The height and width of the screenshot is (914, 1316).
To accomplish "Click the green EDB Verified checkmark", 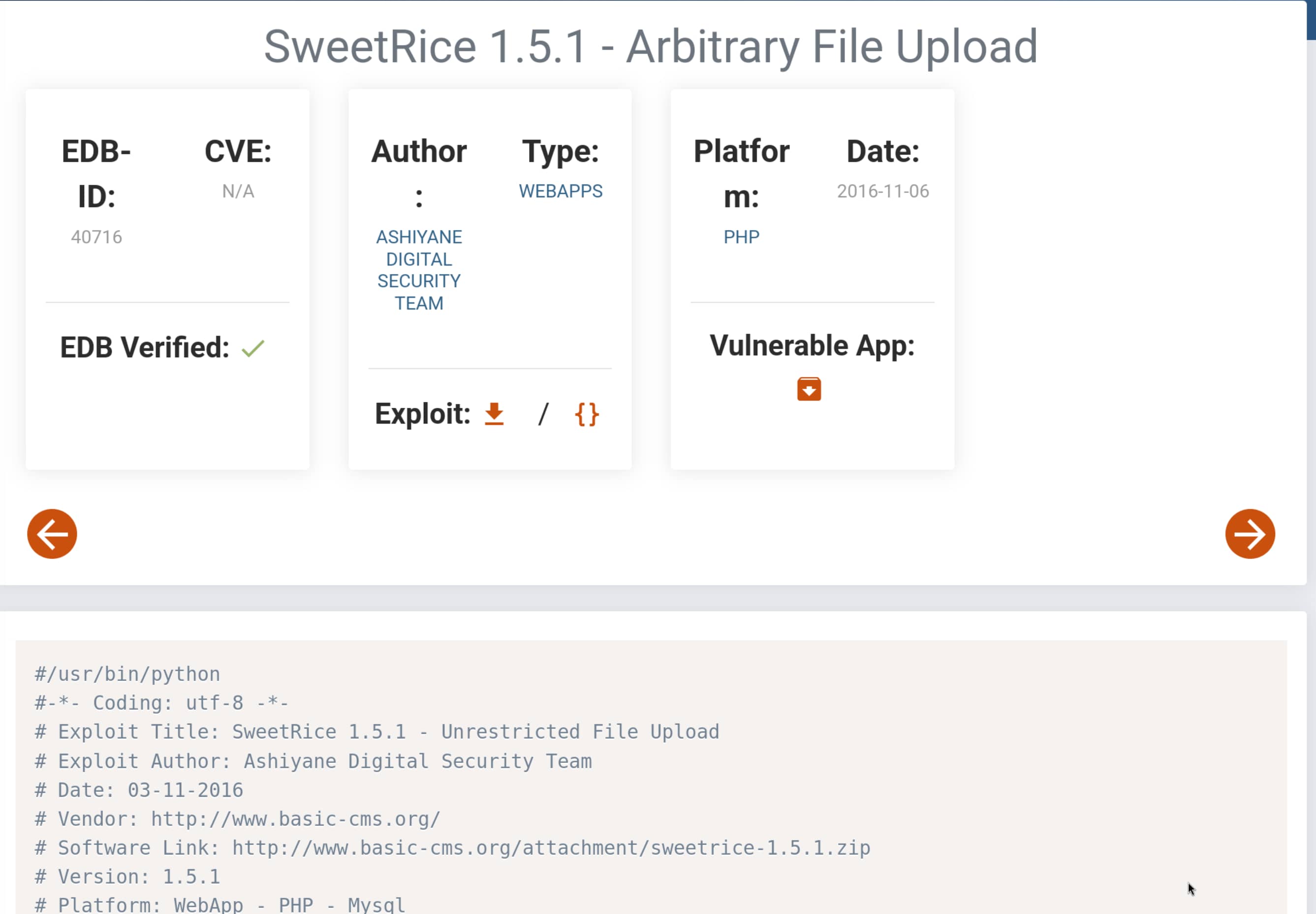I will [x=252, y=348].
